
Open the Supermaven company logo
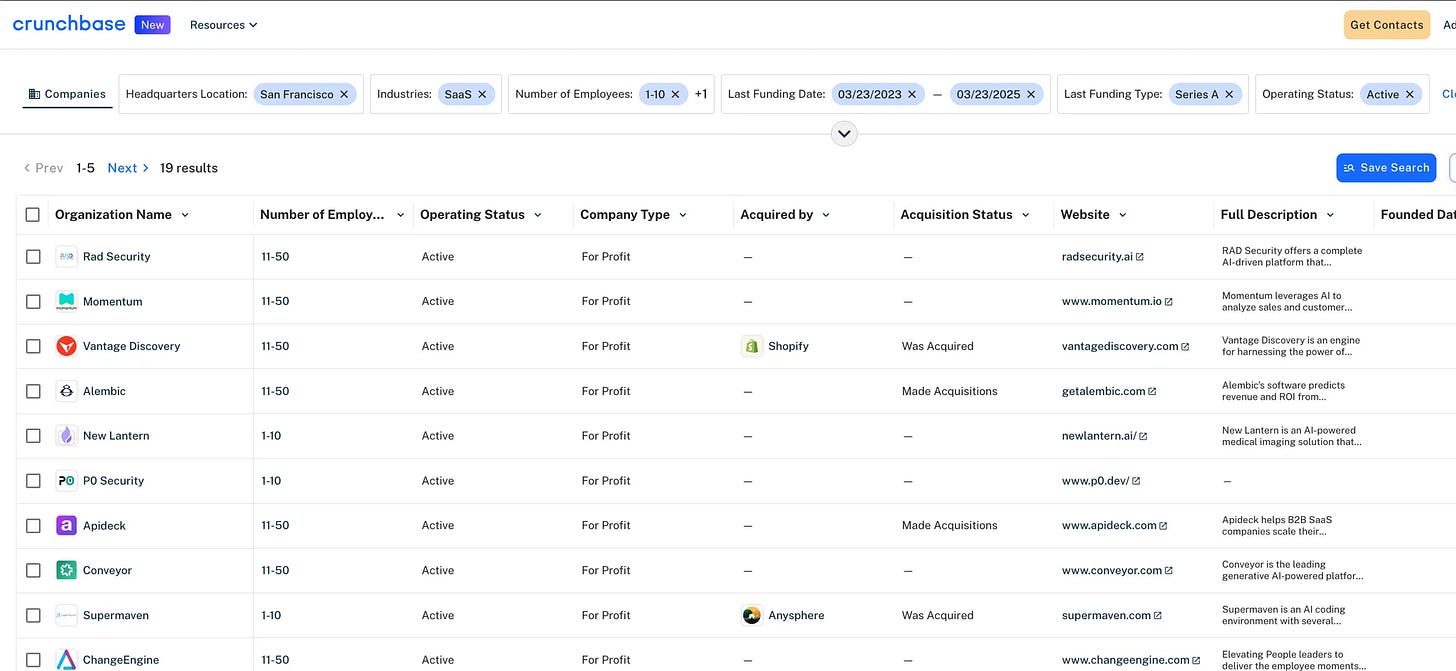pyautogui.click(x=66, y=615)
